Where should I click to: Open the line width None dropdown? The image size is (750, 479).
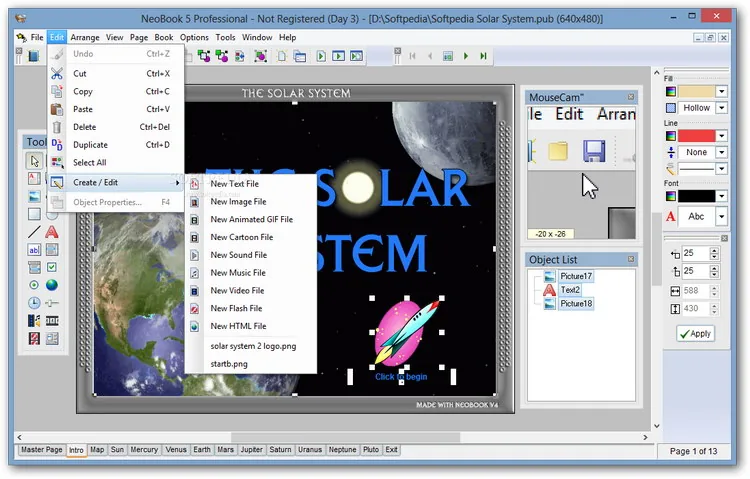coord(721,152)
